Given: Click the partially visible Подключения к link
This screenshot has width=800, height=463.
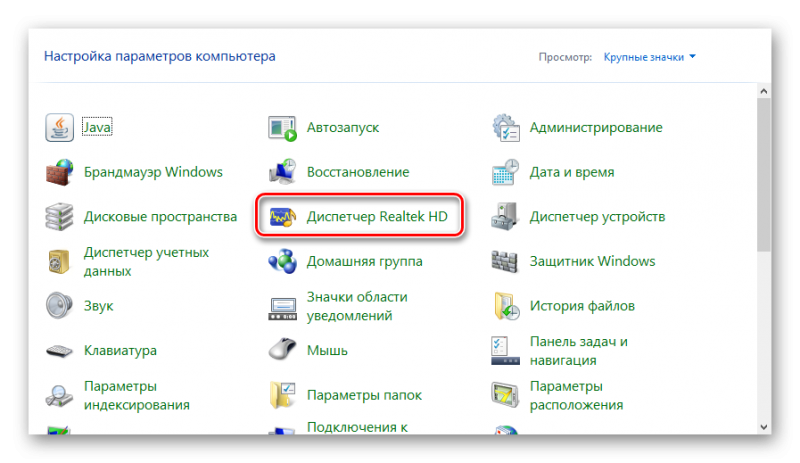Looking at the screenshot, I should click(357, 427).
